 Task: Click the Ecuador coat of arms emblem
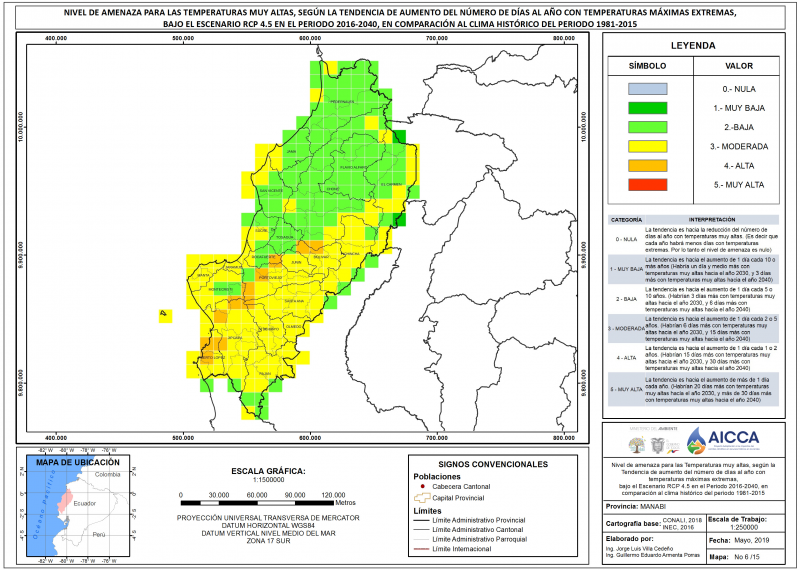click(658, 445)
